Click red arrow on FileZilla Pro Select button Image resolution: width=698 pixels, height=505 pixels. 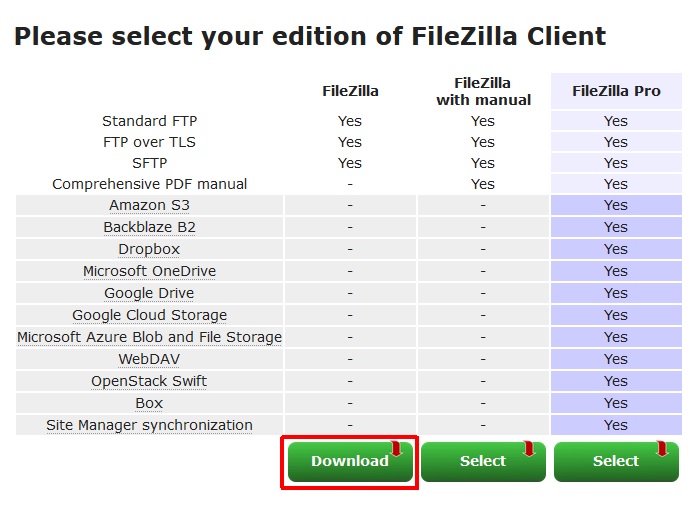click(662, 449)
